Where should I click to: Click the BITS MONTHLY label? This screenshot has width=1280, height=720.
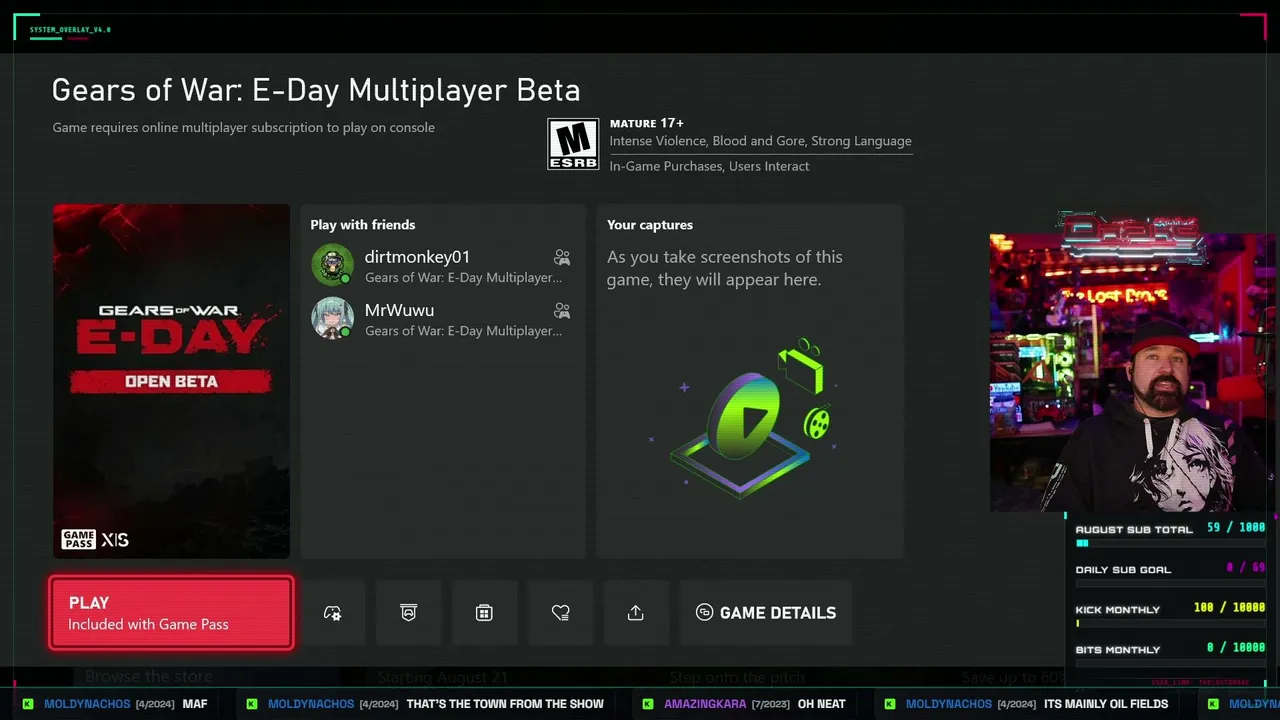pos(1118,650)
